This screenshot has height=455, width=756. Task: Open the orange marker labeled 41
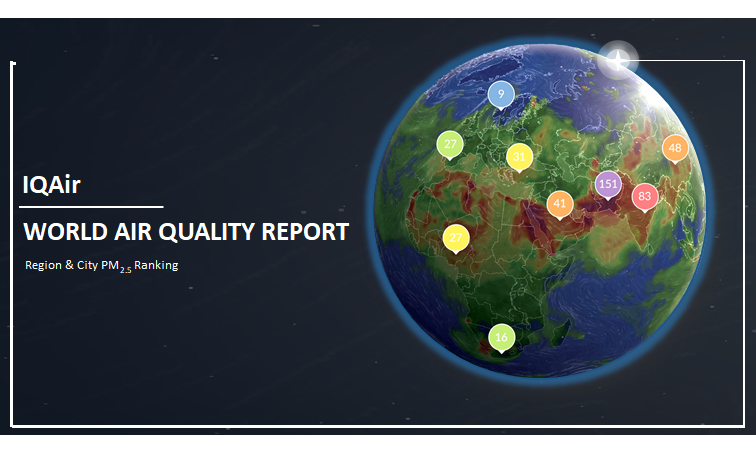(x=559, y=203)
